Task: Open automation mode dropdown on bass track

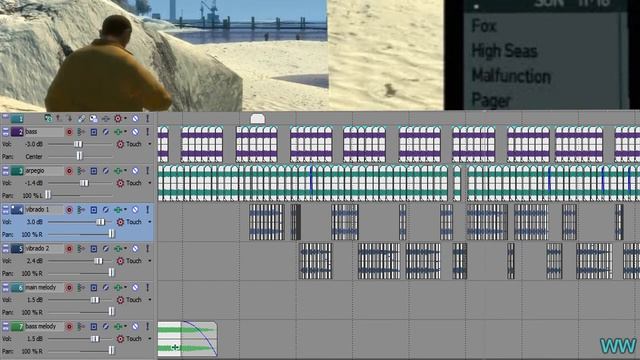Action: pos(150,144)
